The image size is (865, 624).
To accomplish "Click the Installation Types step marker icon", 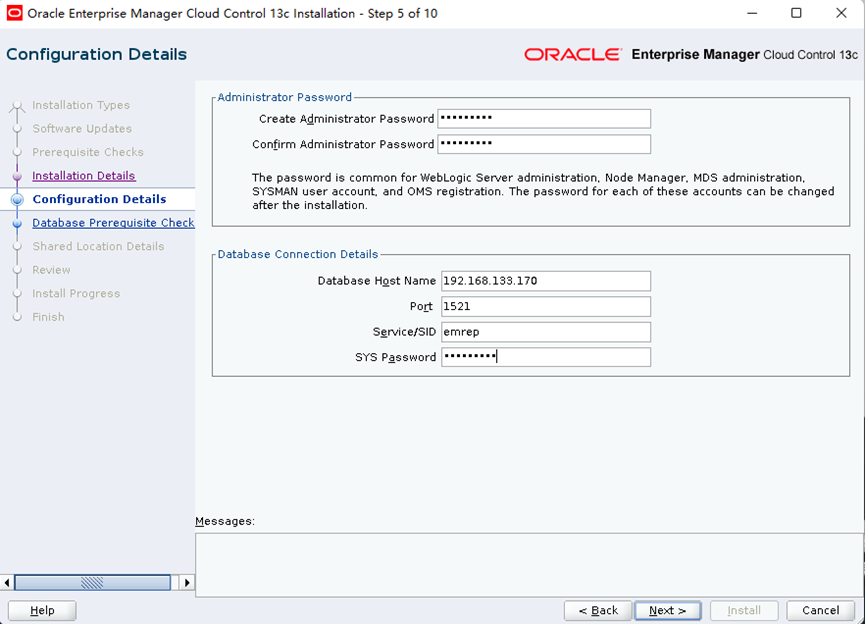I will (17, 105).
